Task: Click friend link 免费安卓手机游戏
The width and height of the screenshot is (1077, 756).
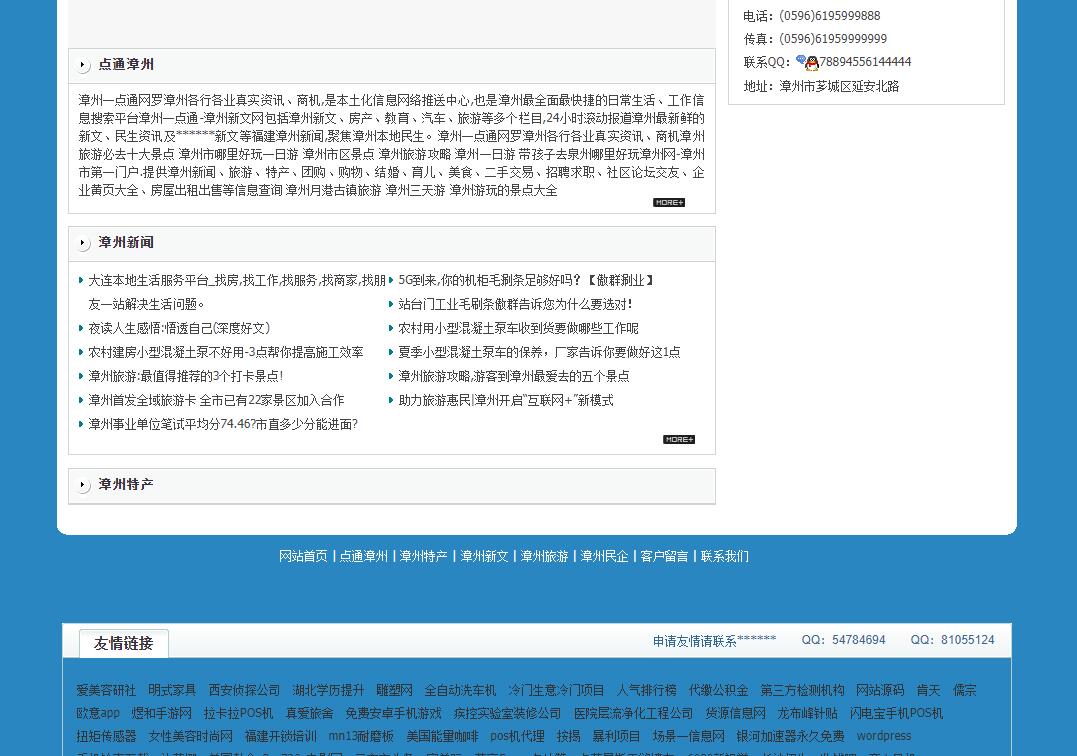Action: pyautogui.click(x=393, y=713)
